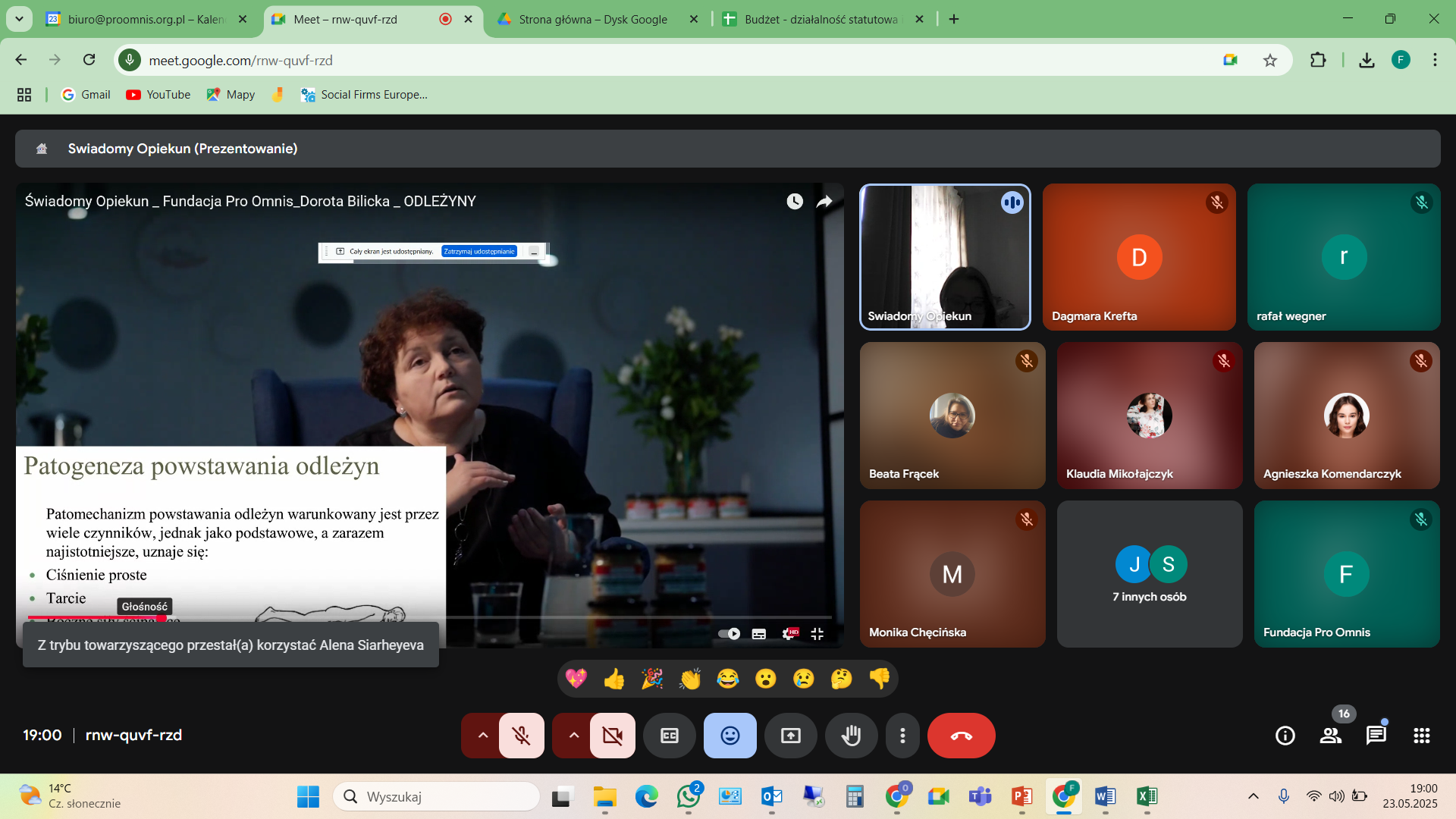Open the activities grid icon

click(1421, 736)
